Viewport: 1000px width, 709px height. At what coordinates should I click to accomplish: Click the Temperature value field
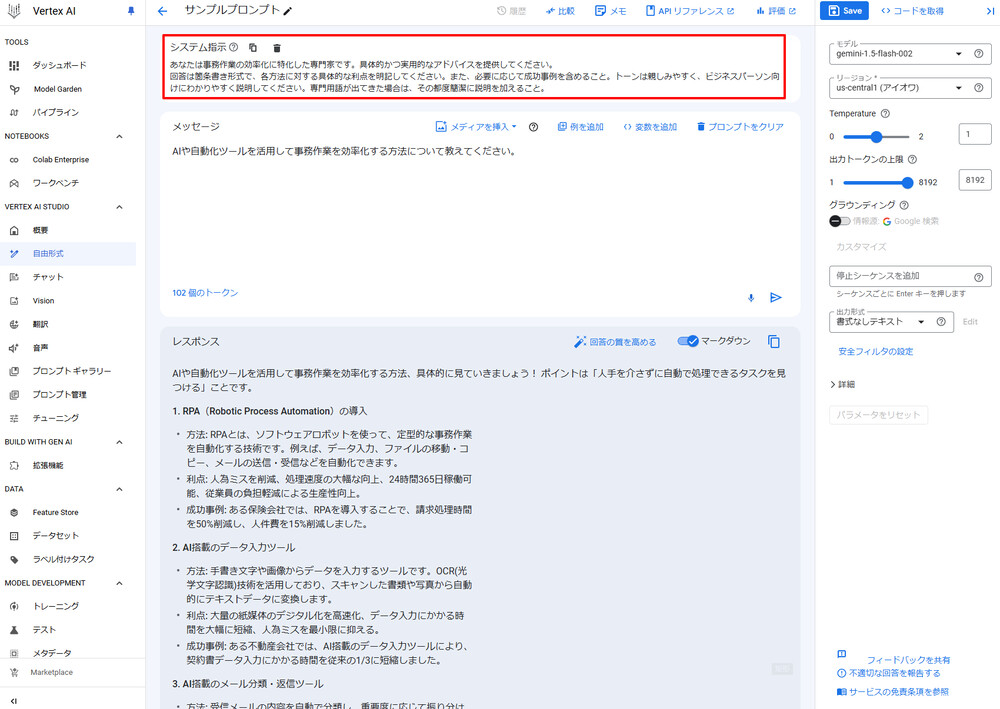975,135
